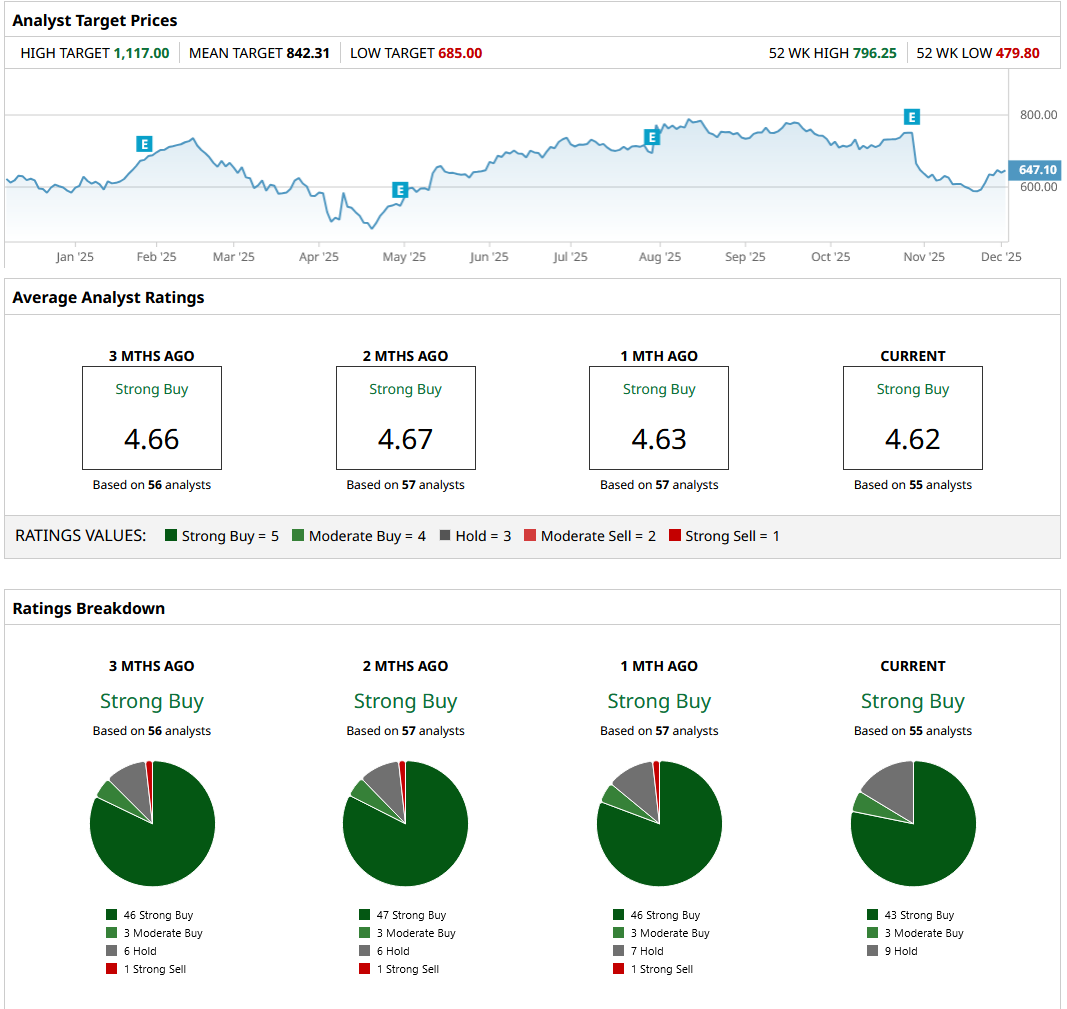Click the Strong Sell = 1 legend square
This screenshot has width=1067, height=1009.
(x=675, y=536)
